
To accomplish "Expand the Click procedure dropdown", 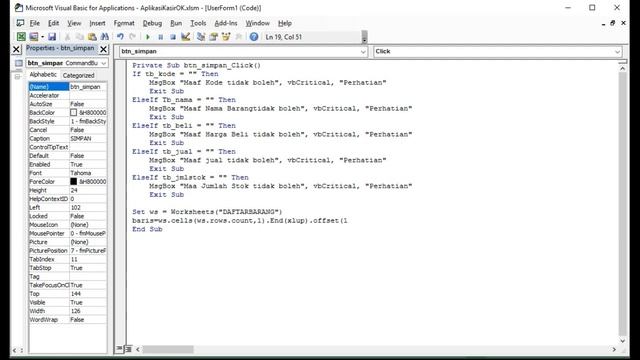I will coord(617,51).
